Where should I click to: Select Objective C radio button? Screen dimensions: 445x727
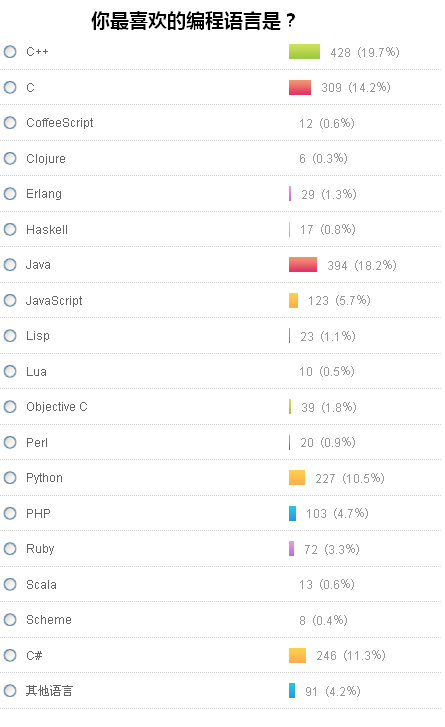(x=10, y=407)
